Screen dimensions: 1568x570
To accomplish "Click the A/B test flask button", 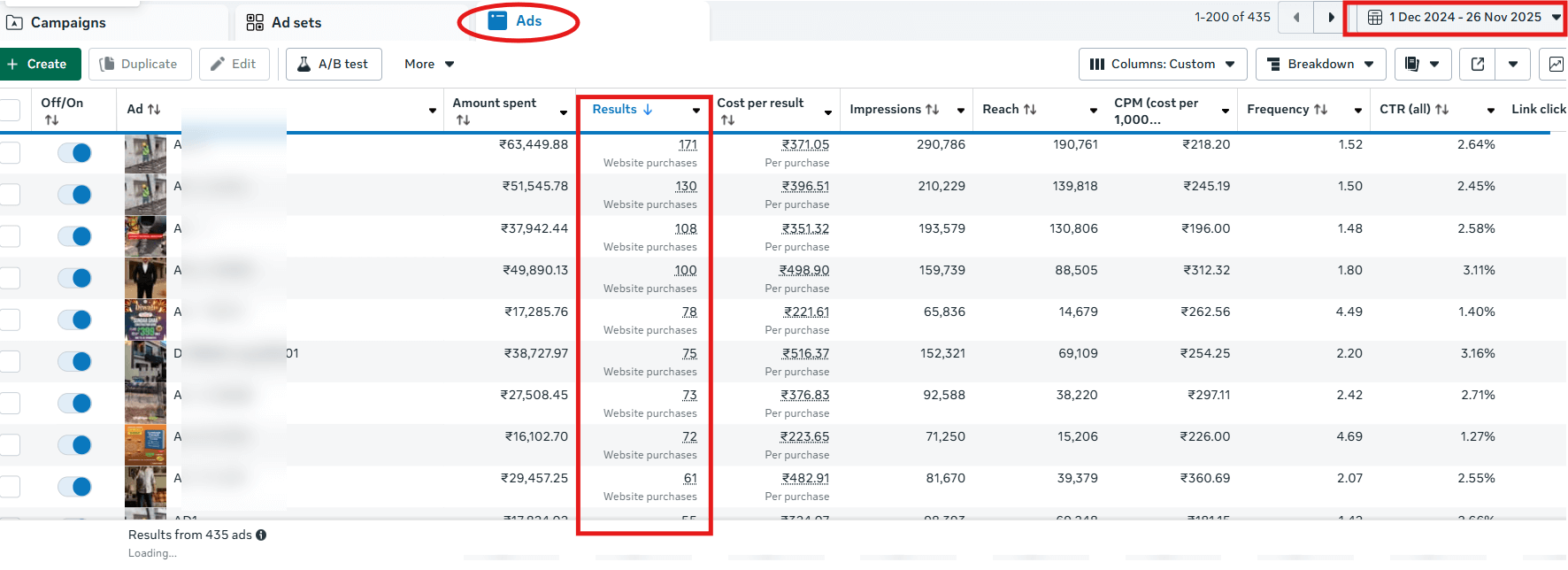I will pyautogui.click(x=334, y=64).
